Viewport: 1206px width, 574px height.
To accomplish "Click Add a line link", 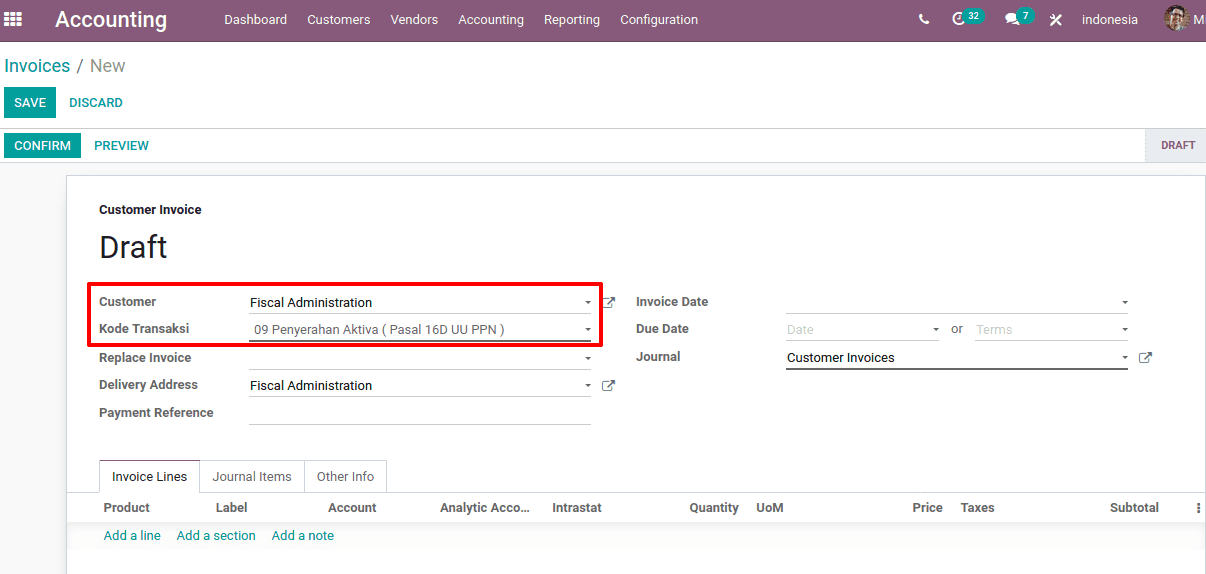I will click(132, 536).
